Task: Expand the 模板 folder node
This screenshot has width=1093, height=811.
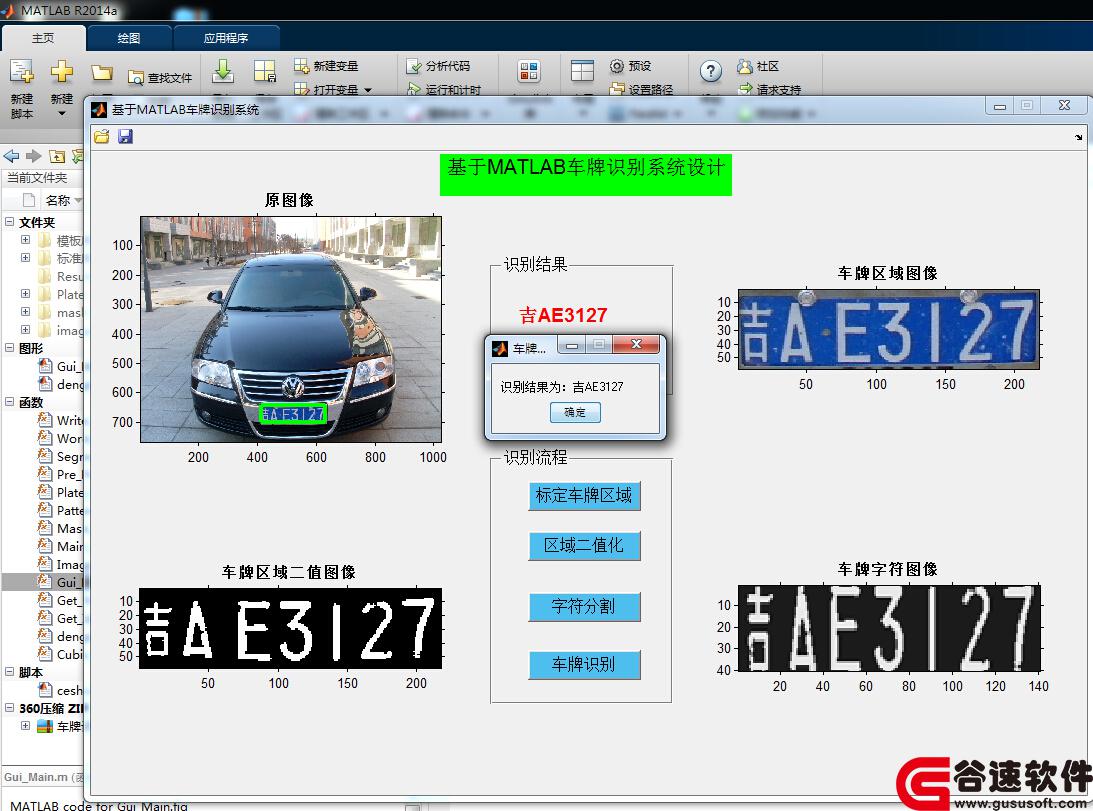Action: coord(25,240)
